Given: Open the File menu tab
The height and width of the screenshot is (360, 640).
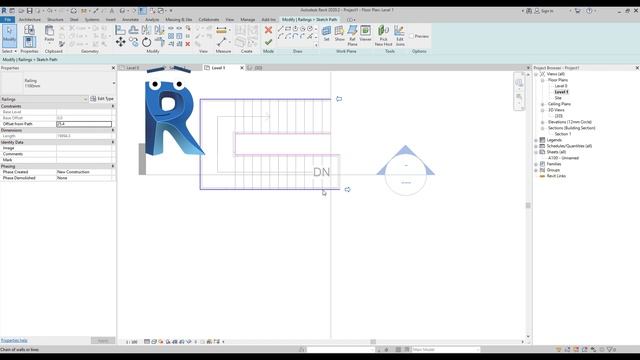Looking at the screenshot, I should pos(8,20).
